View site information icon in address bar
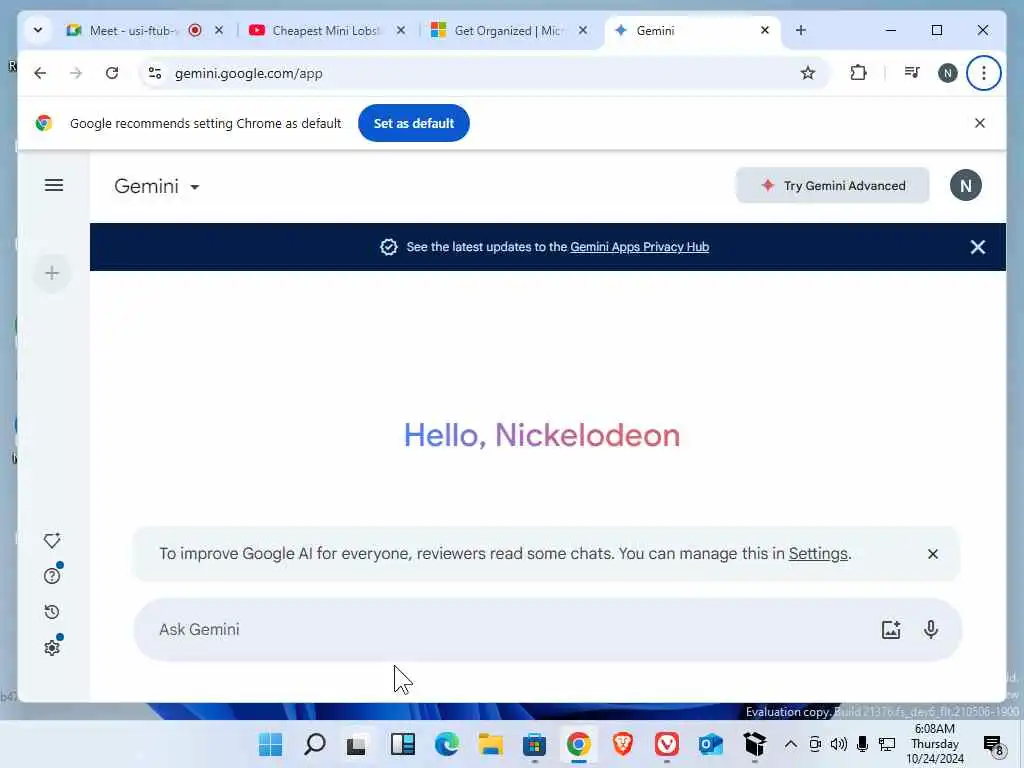Viewport: 1024px width, 768px height. pos(155,73)
